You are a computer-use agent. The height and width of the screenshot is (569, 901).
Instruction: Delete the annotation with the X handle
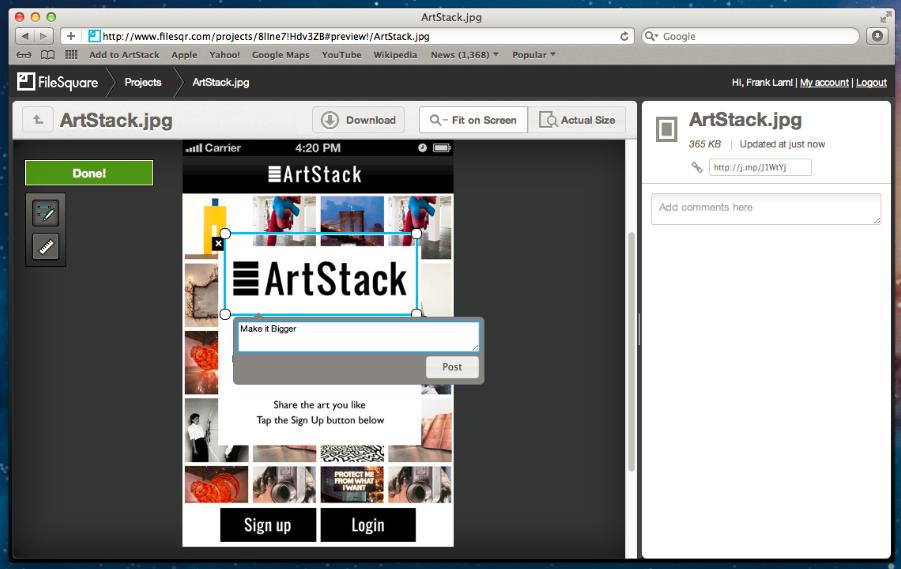[218, 244]
